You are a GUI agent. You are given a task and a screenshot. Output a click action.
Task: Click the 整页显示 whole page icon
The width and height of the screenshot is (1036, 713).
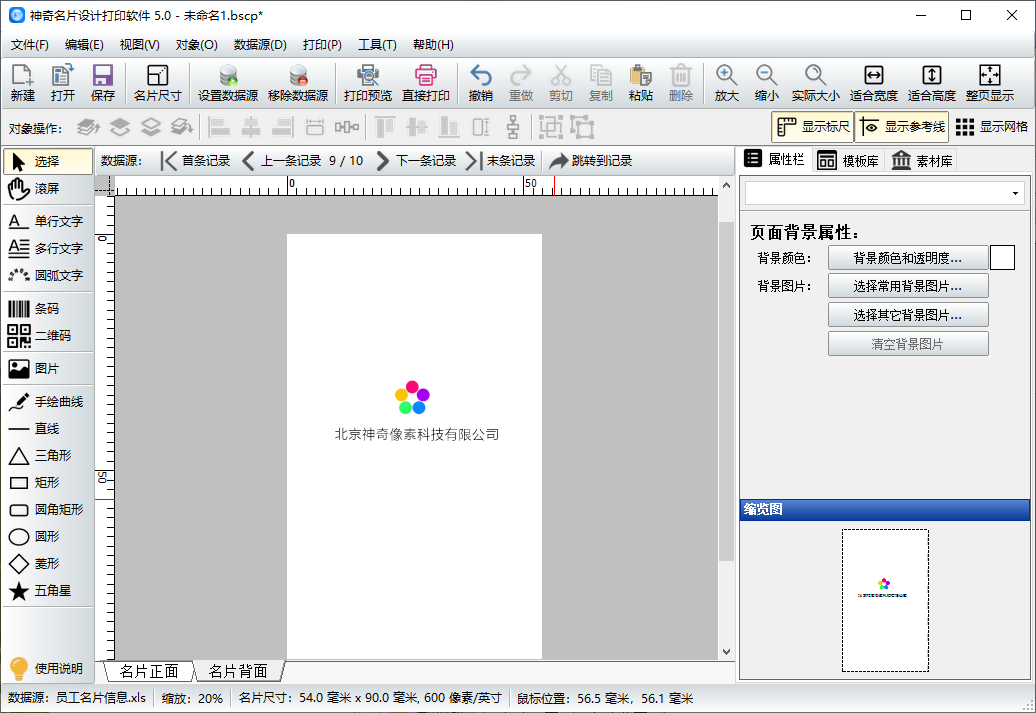click(990, 83)
